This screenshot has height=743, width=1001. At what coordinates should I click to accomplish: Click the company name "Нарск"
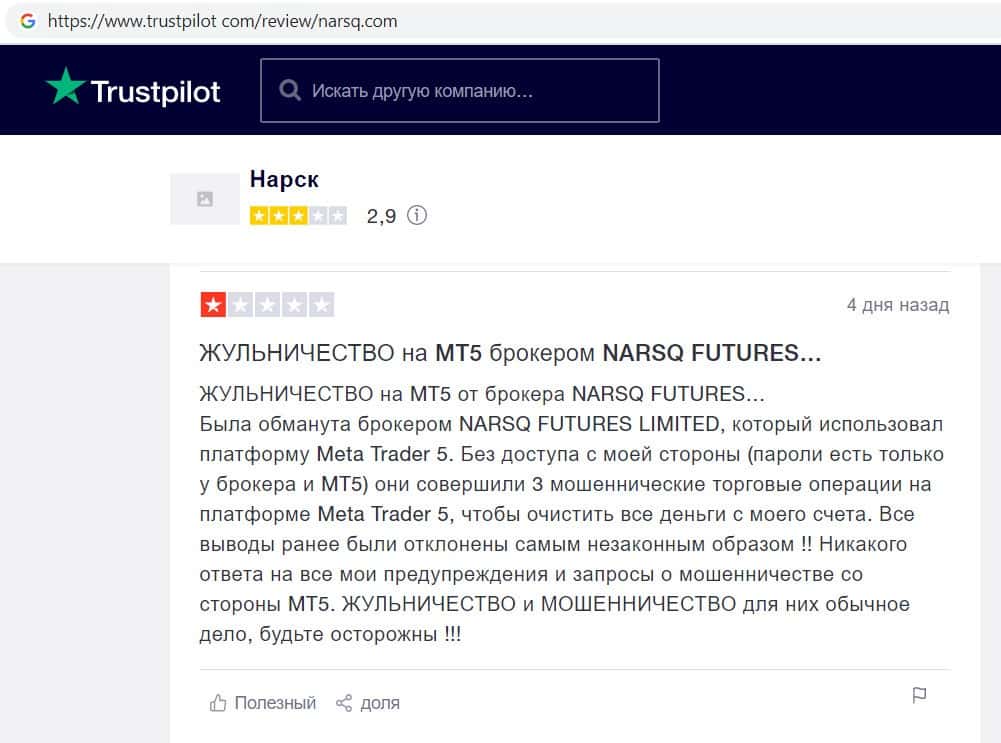[284, 180]
